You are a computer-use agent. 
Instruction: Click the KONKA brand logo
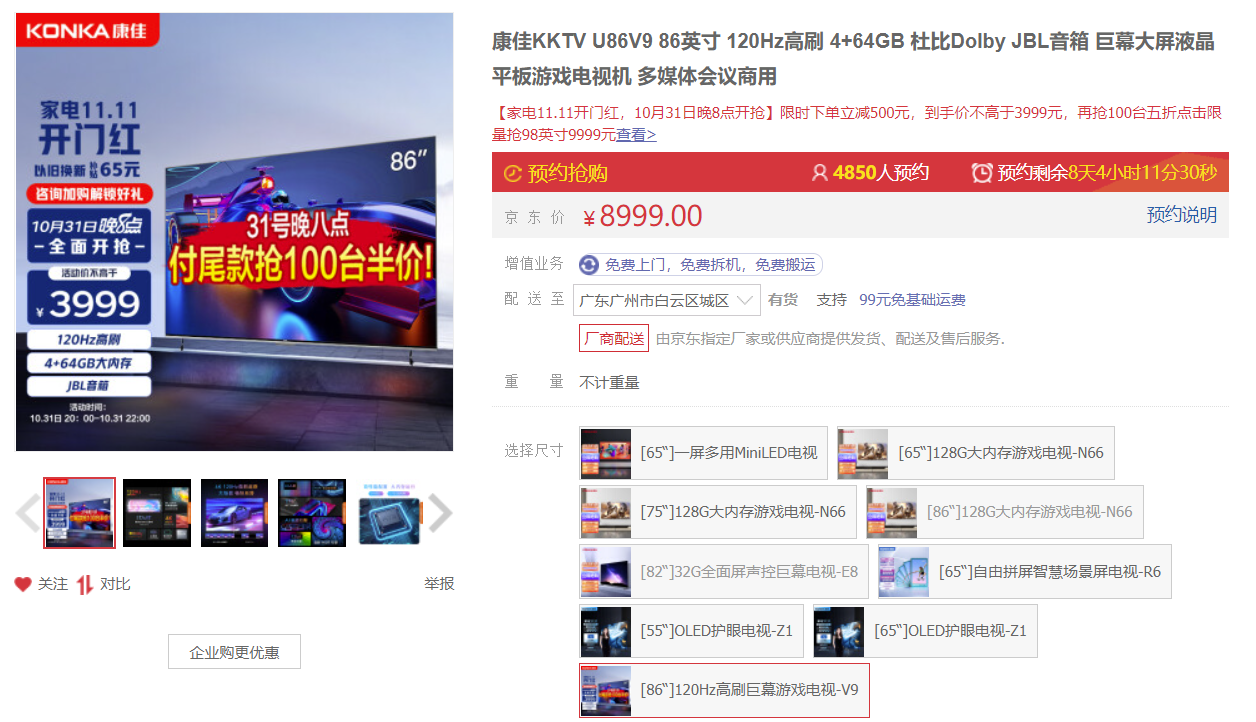click(x=85, y=31)
